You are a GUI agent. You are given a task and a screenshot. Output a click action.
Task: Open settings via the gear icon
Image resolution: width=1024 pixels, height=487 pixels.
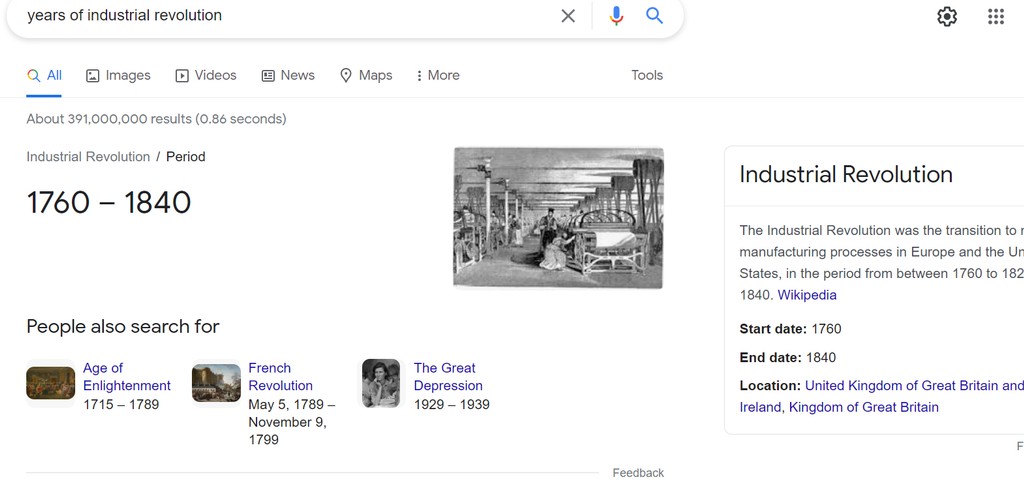tap(947, 16)
